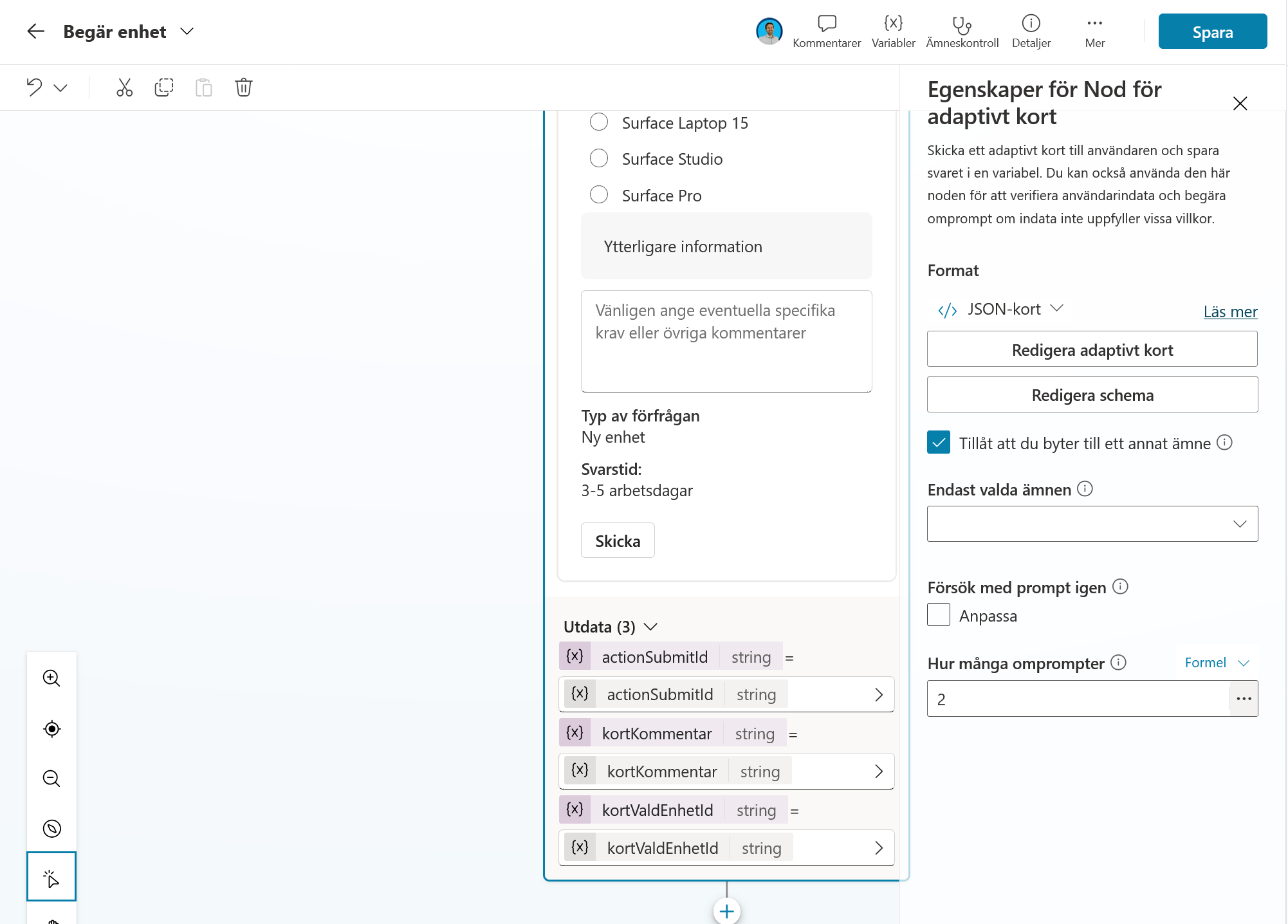Zoom out on the canvas

coord(51,779)
